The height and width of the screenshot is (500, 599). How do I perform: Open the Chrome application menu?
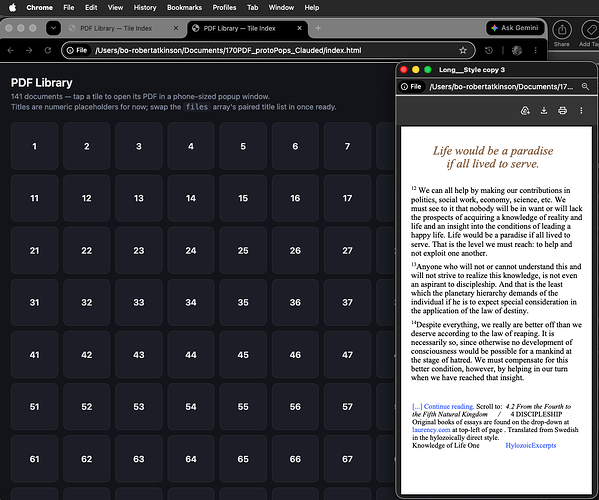click(x=39, y=7)
